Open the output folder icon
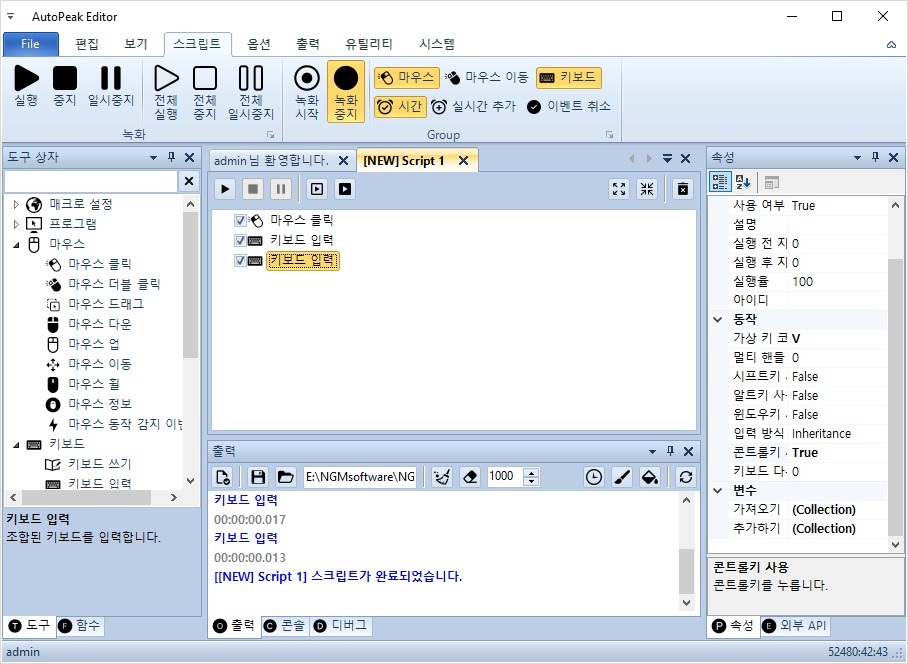This screenshot has height=664, width=908. coord(285,477)
